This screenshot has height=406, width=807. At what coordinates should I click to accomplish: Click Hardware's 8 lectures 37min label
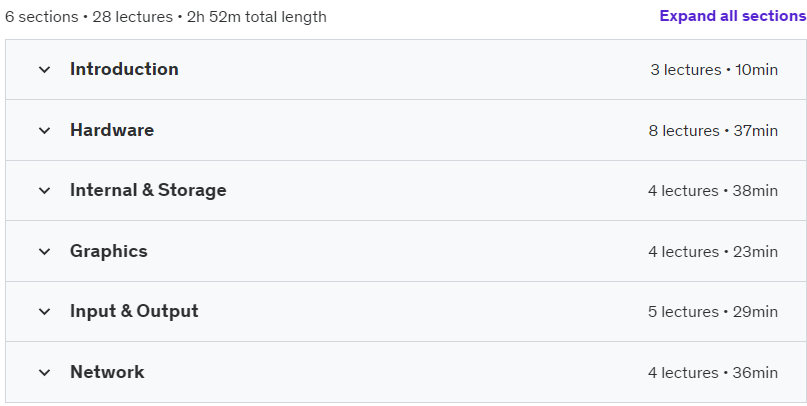(713, 130)
